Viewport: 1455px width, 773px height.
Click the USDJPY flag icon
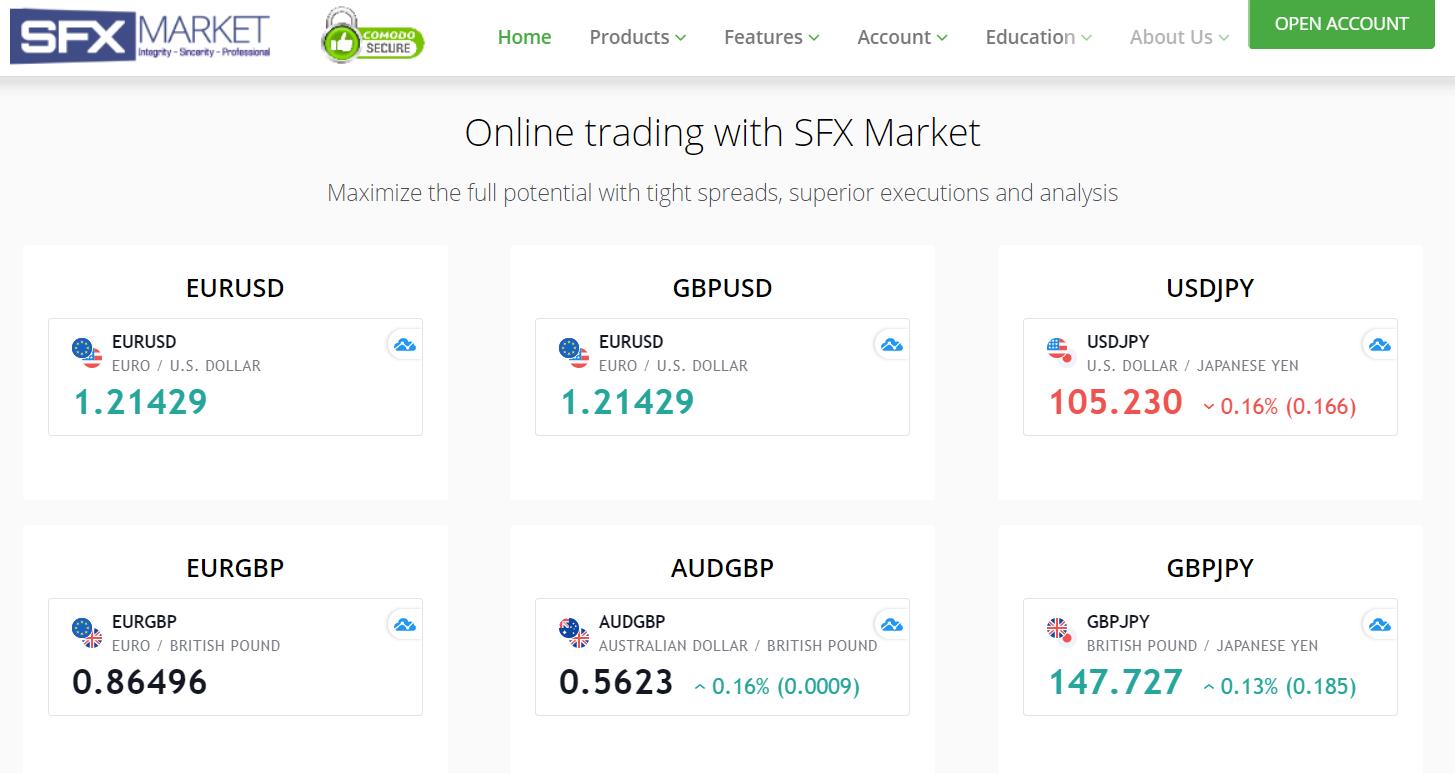1058,351
